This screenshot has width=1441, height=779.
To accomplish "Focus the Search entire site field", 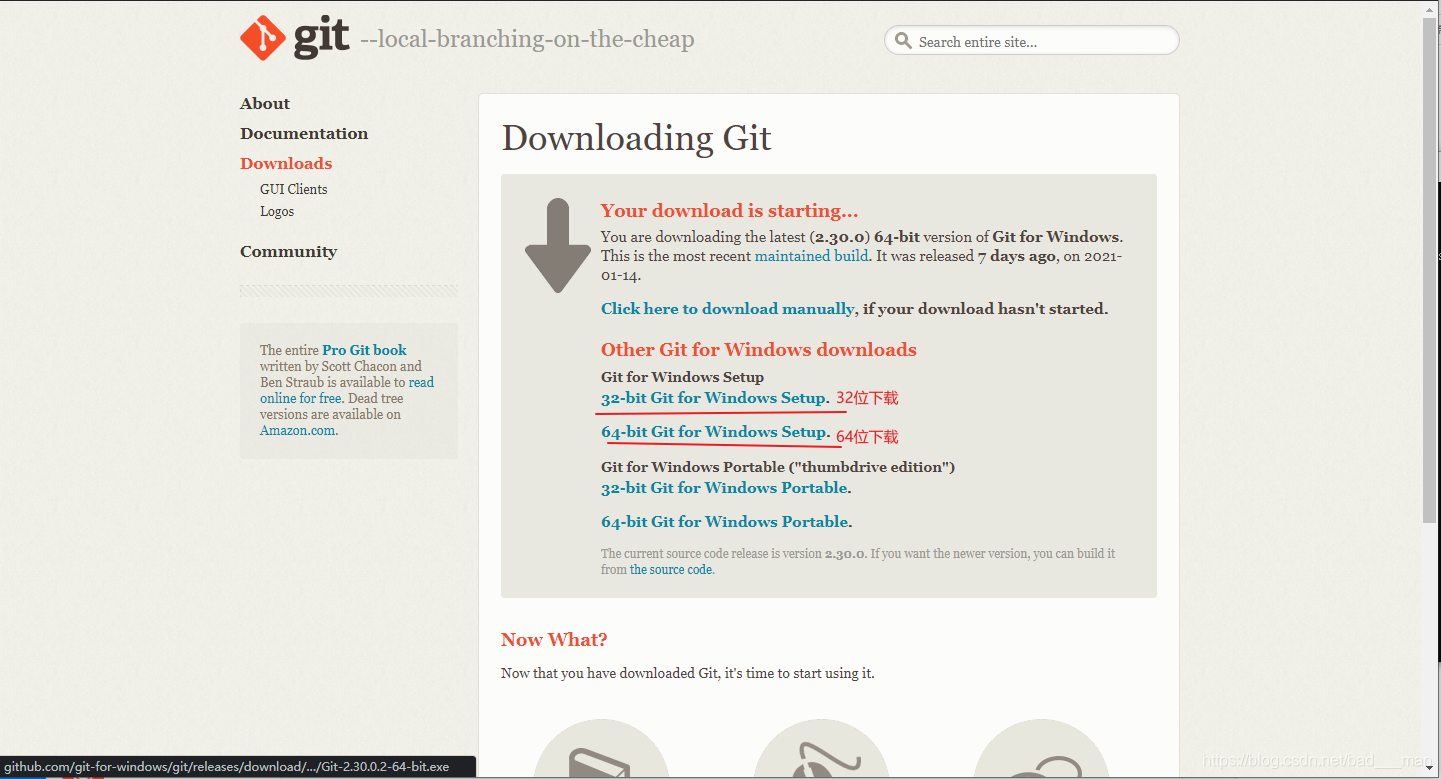I will (x=1031, y=41).
